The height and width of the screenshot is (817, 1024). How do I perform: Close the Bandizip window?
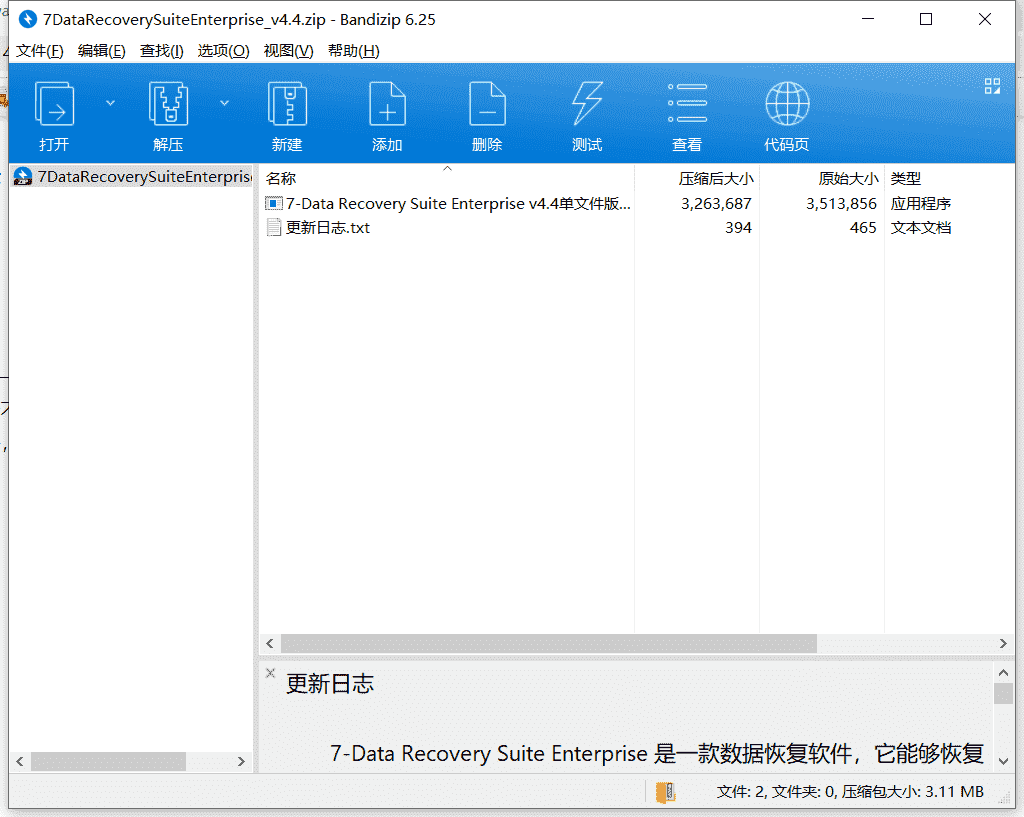tap(985, 19)
